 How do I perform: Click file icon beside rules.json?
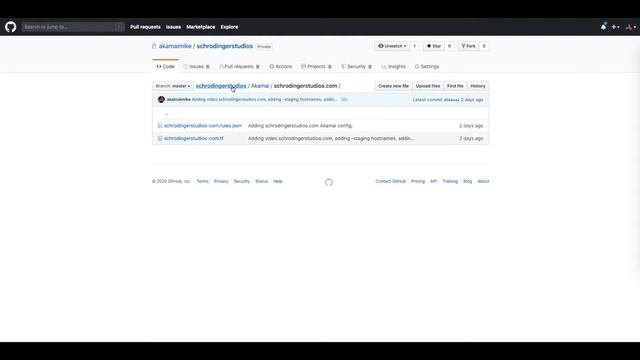[160, 126]
